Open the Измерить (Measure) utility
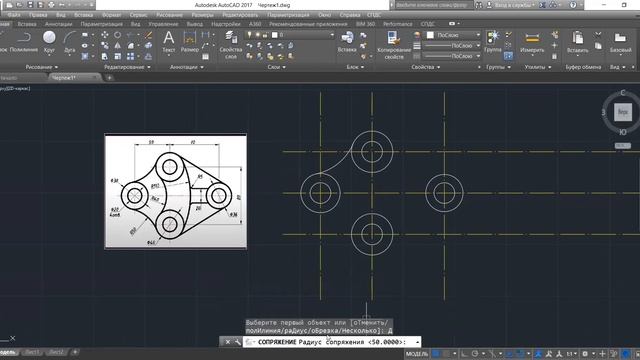The height and width of the screenshot is (360, 640). coord(532,42)
